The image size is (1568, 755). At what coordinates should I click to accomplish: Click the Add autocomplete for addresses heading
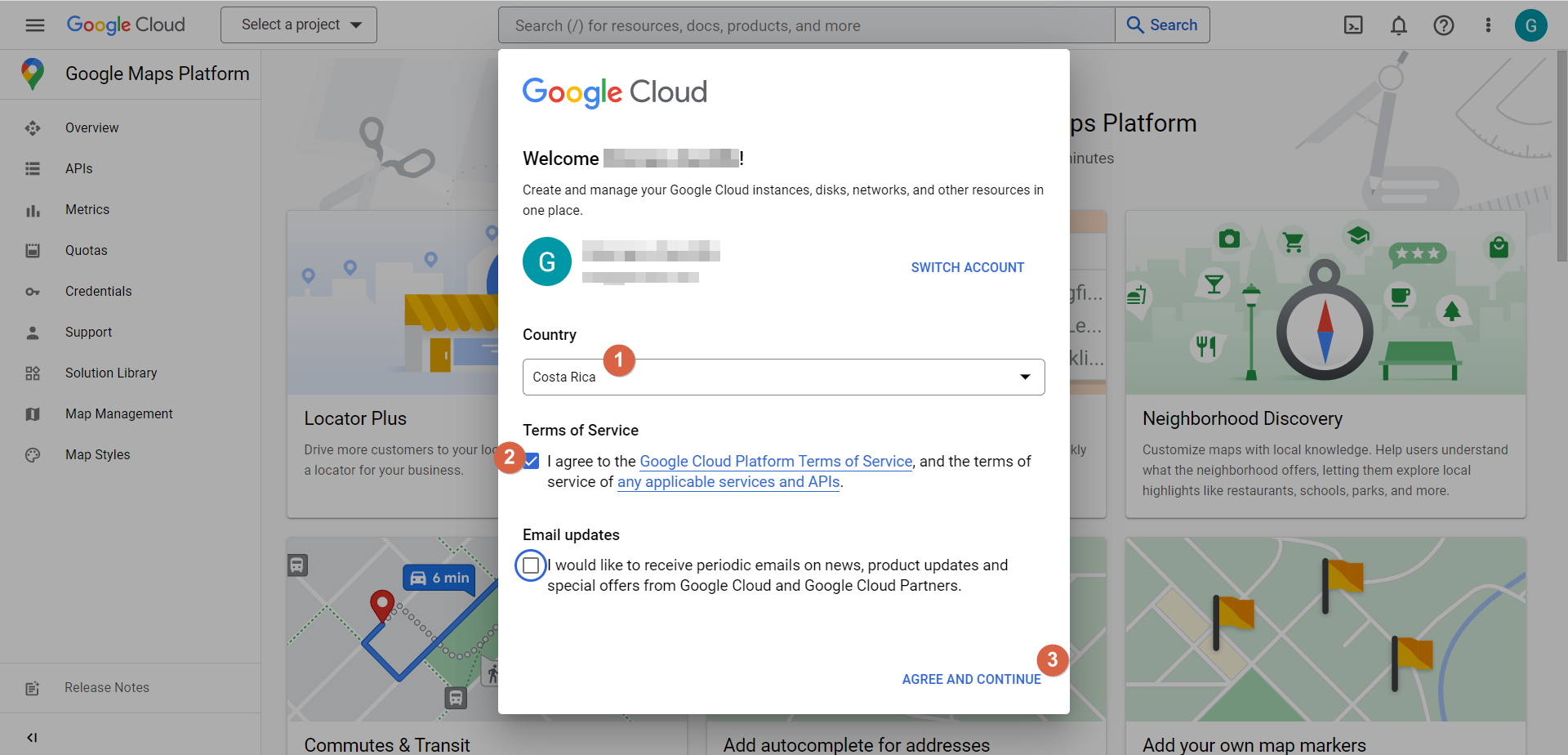pos(857,745)
